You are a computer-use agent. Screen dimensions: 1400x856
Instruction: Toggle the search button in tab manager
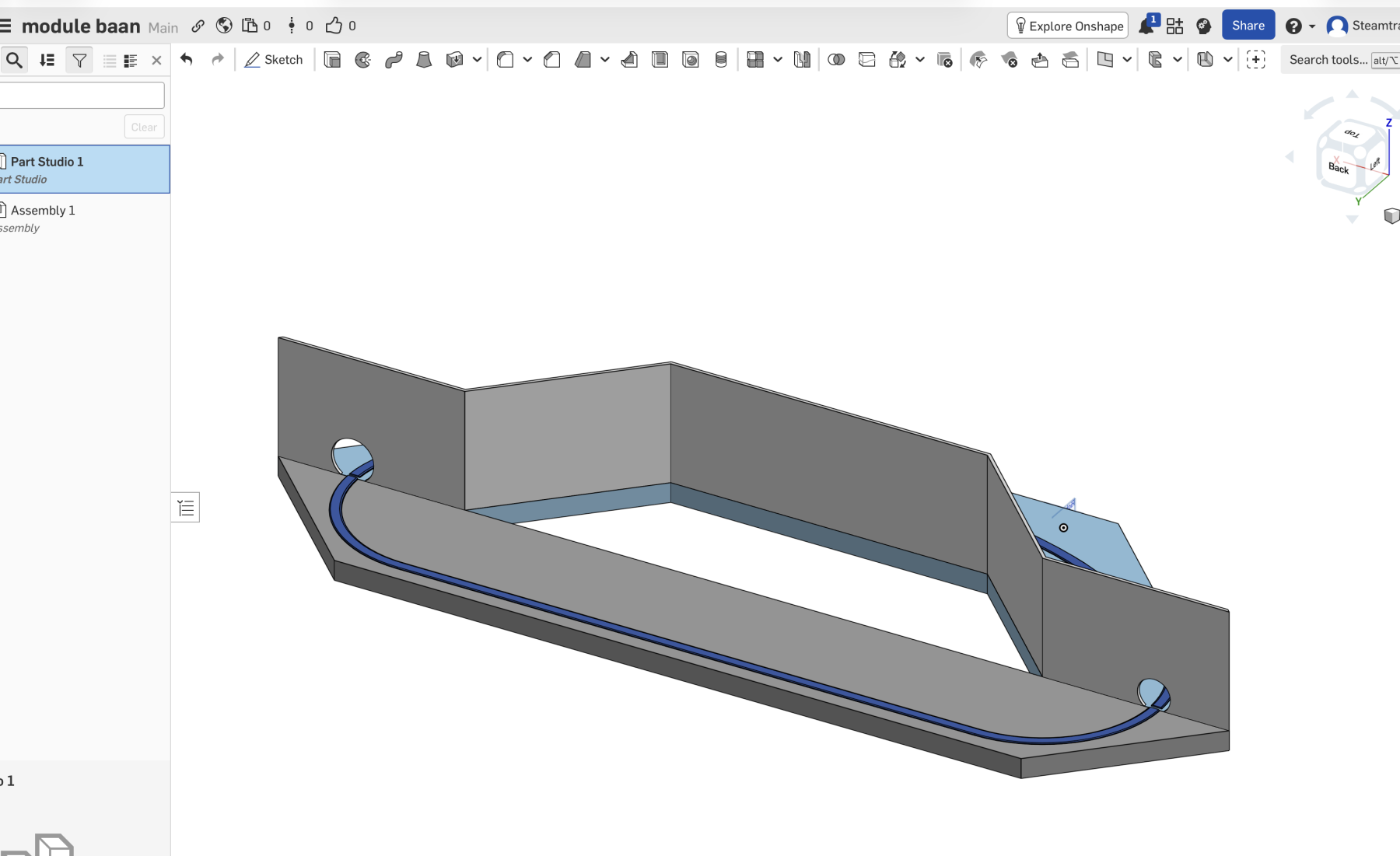click(14, 60)
